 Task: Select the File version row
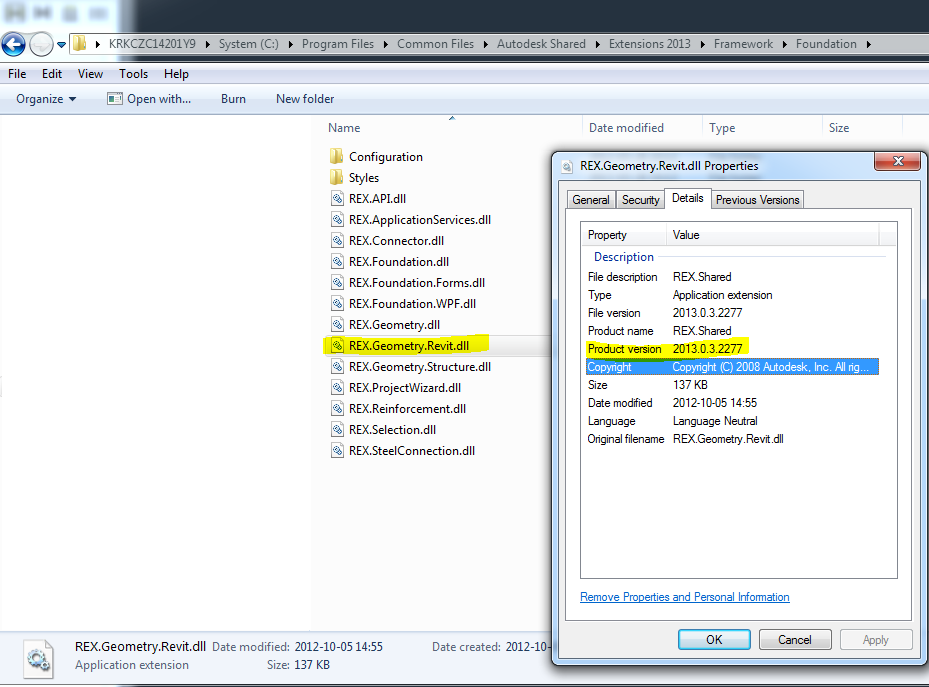coord(732,313)
